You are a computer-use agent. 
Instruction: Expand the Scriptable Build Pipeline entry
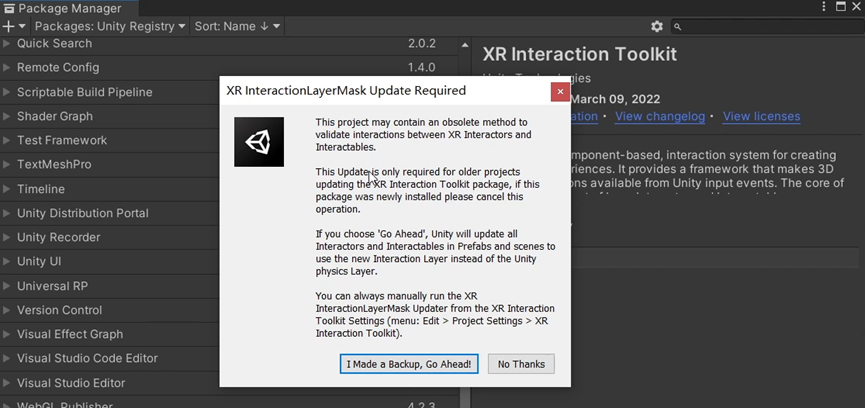[7, 92]
